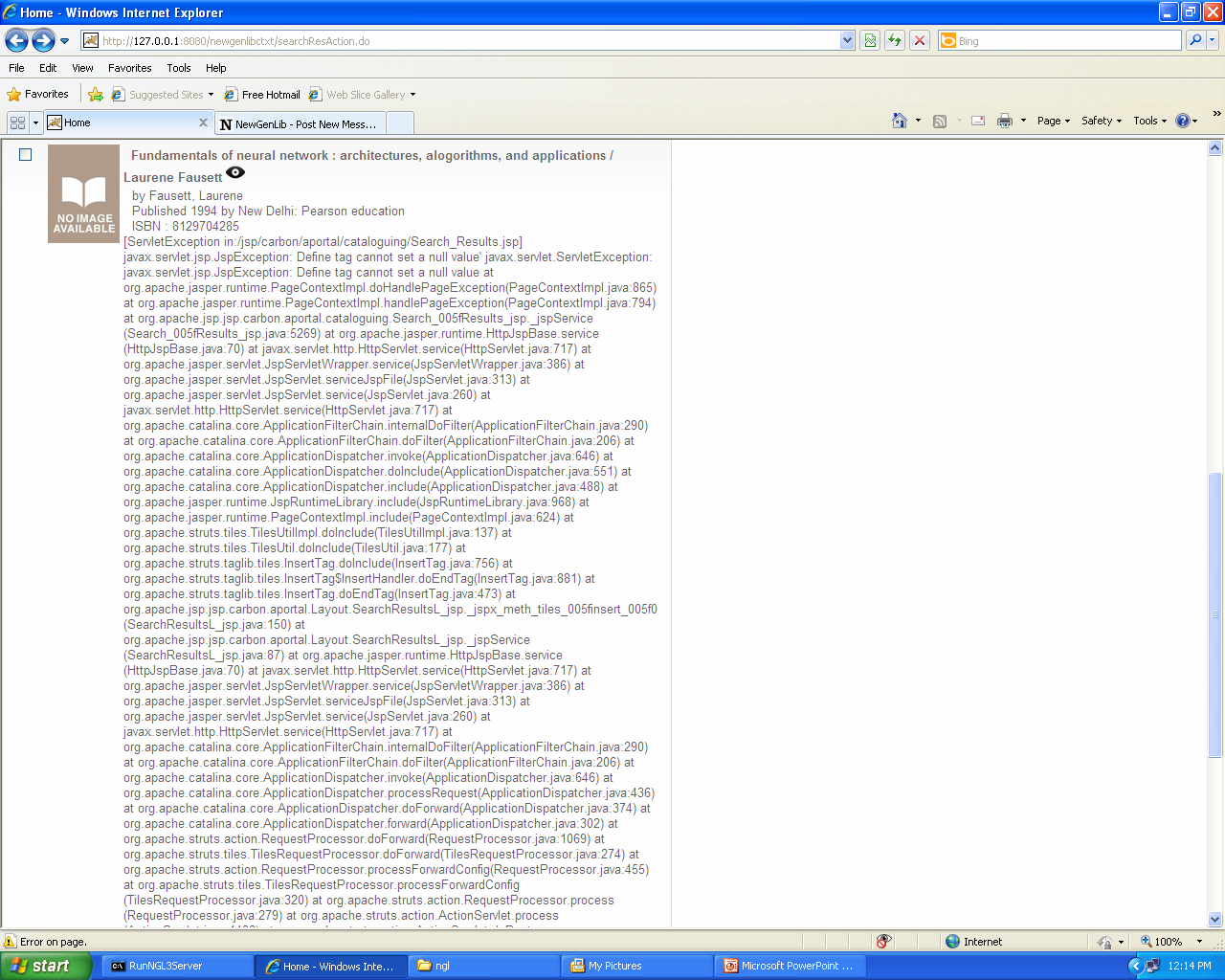Screen dimensions: 1225x980
Task: Open Quick Tabs grid icon
Action: coord(17,122)
